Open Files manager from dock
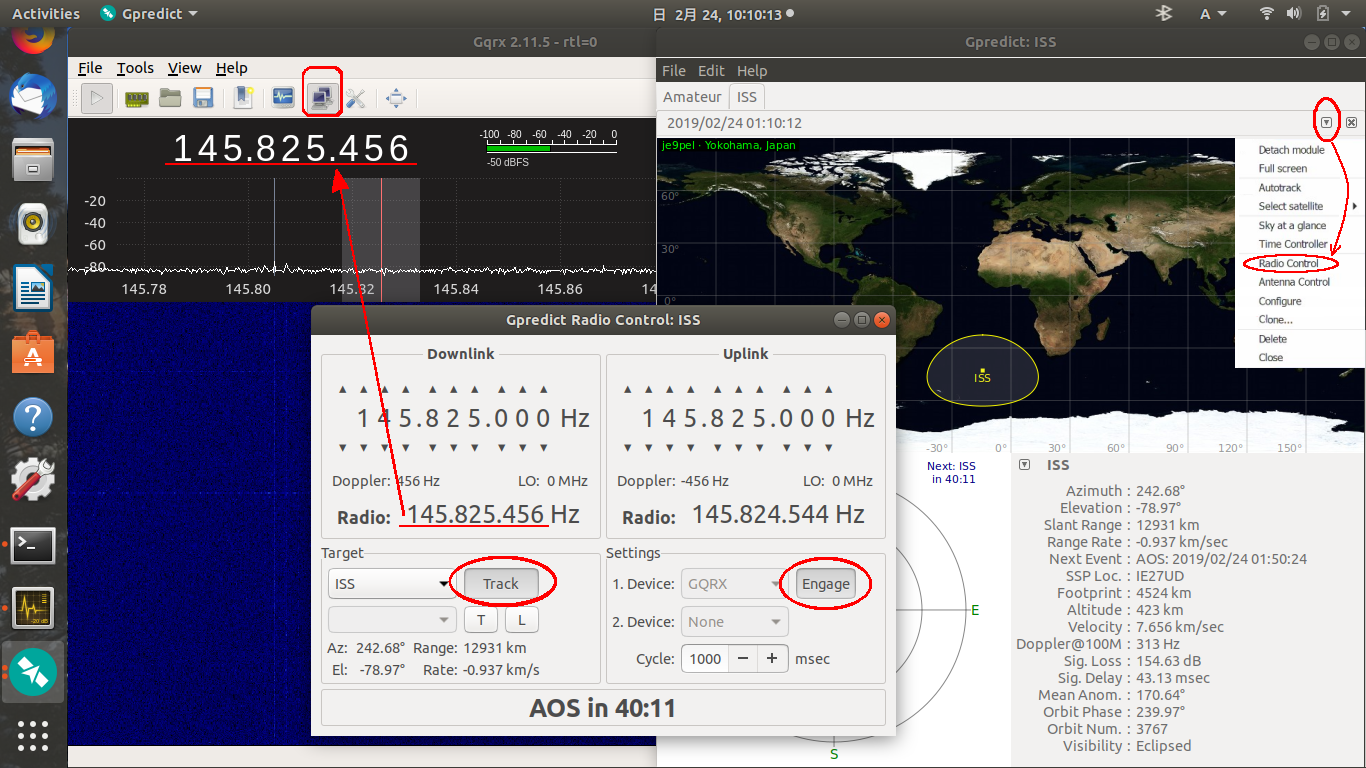1366x768 pixels. click(33, 160)
